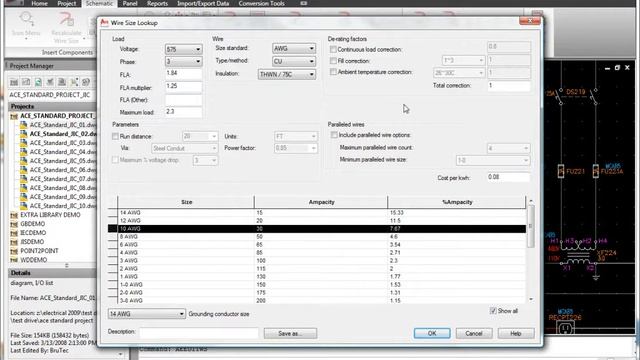Select the 14 AWG table row
The height and width of the screenshot is (360, 640).
(317, 213)
